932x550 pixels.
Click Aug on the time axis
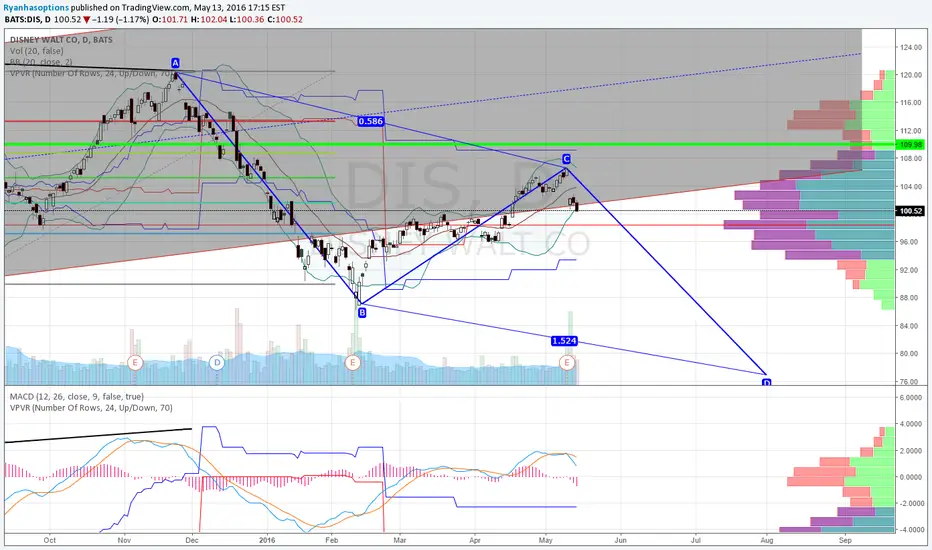tap(767, 540)
